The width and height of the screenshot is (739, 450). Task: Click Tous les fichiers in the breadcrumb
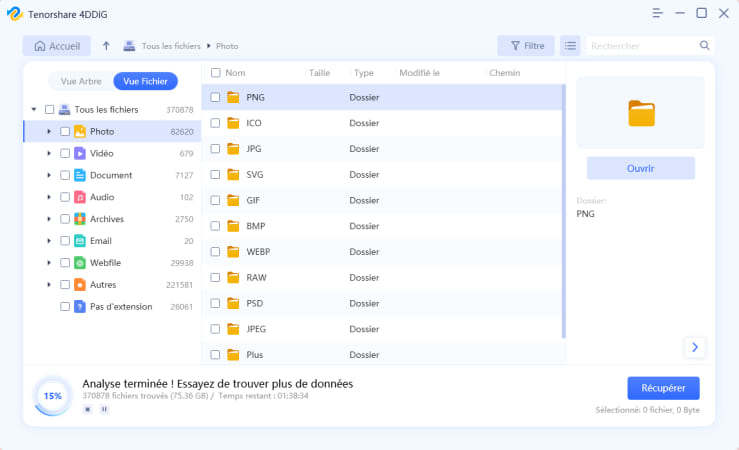(171, 46)
